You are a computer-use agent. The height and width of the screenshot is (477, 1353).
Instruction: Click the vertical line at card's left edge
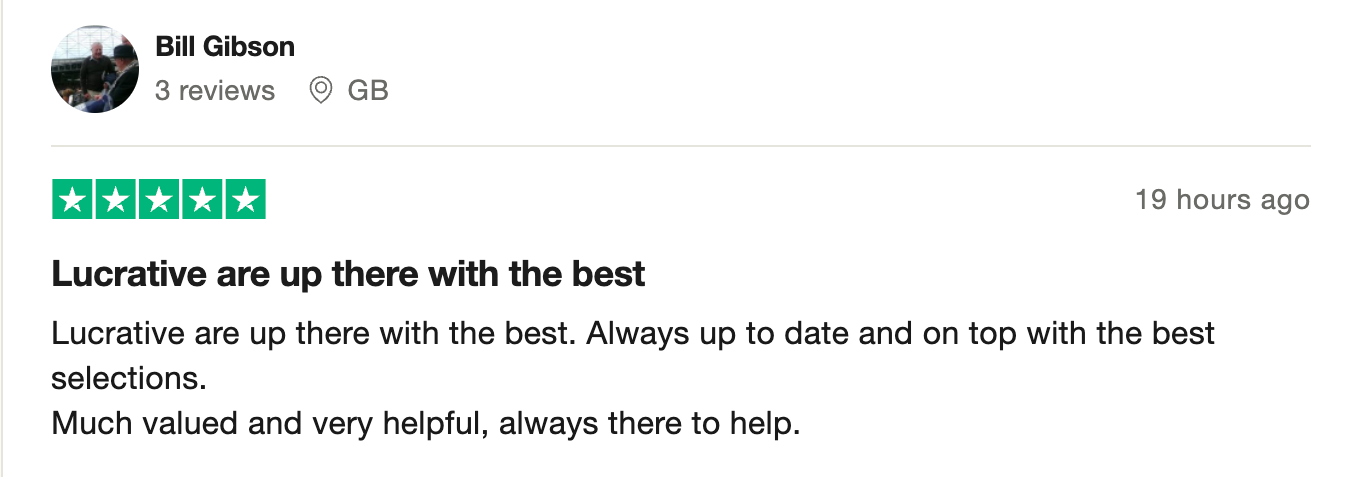(x=2, y=238)
